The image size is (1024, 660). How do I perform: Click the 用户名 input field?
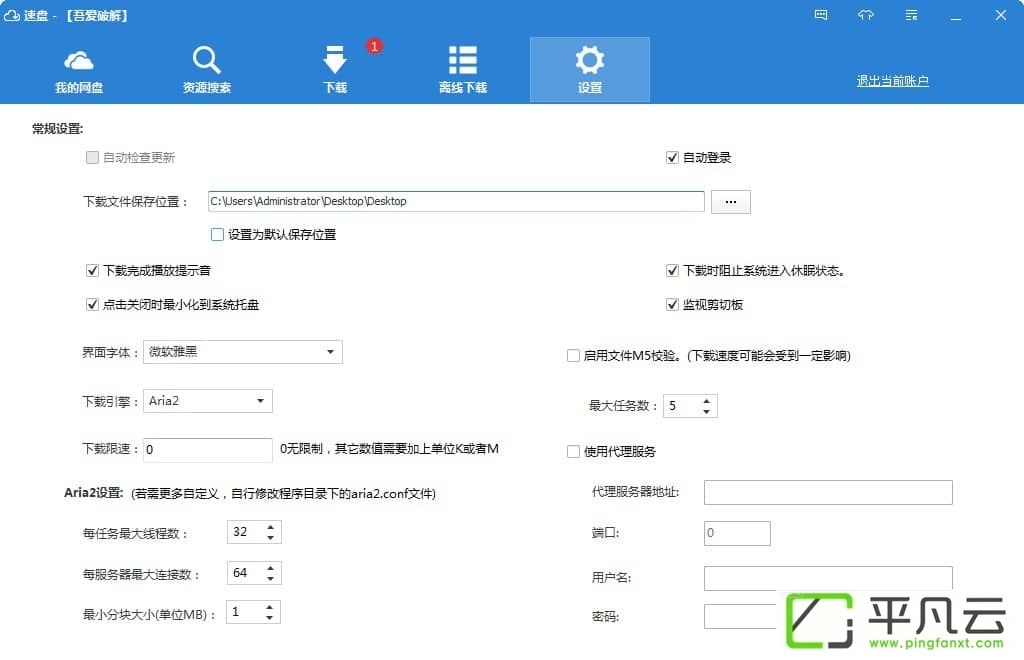tap(828, 578)
